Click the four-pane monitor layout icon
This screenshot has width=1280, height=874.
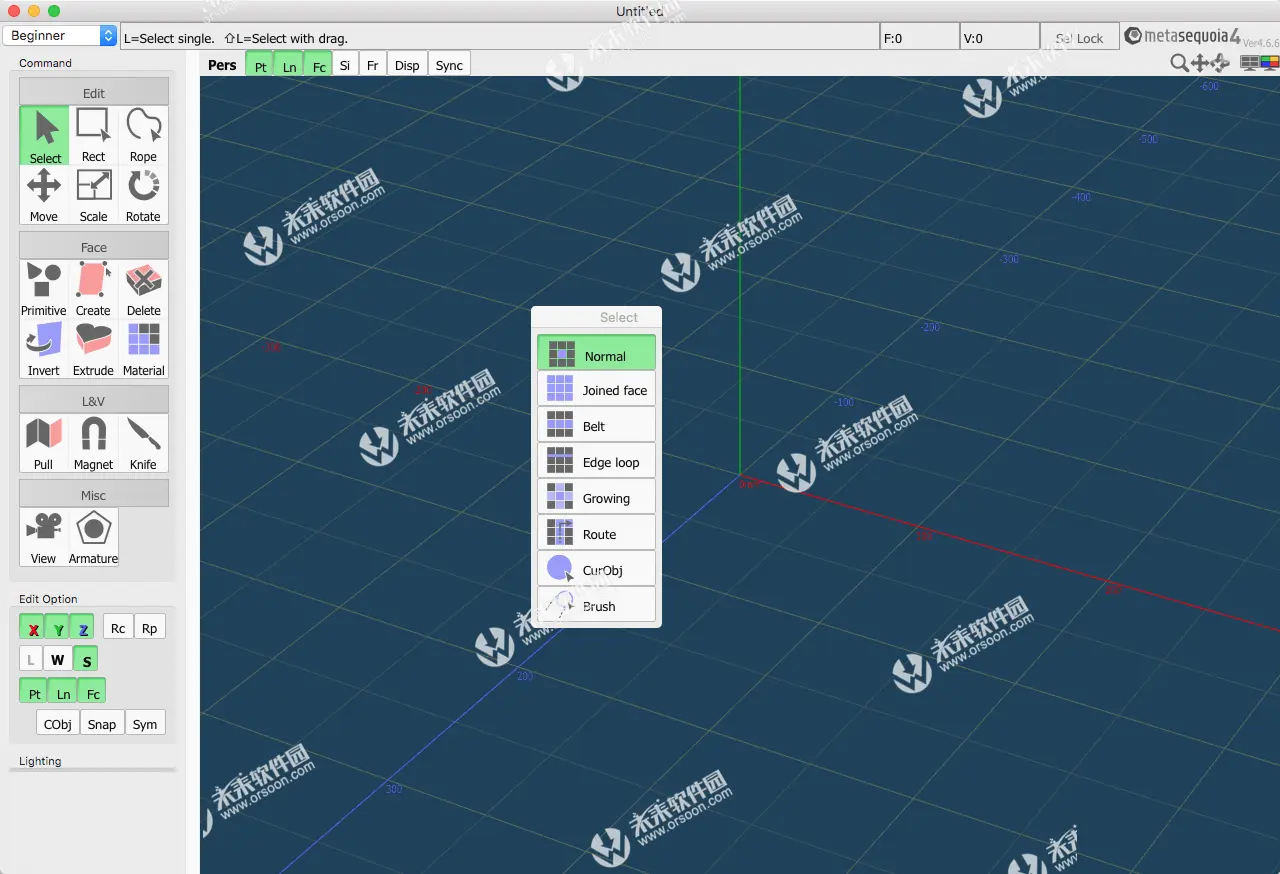(x=1250, y=62)
